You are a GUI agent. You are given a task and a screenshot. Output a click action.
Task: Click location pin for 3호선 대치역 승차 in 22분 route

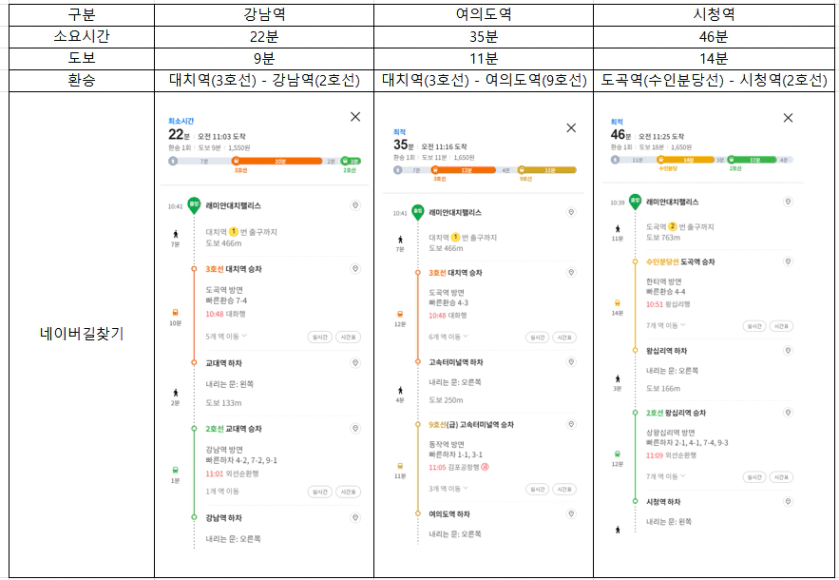click(355, 269)
